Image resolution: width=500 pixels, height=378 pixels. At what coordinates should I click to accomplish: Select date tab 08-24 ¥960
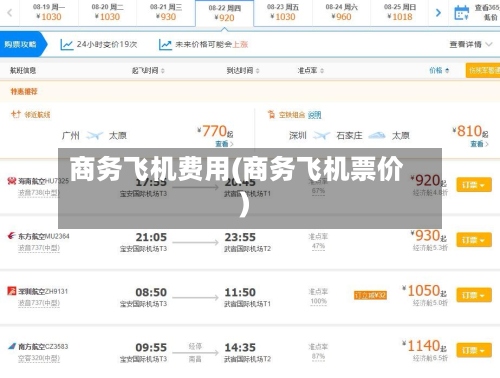pyautogui.click(x=341, y=12)
